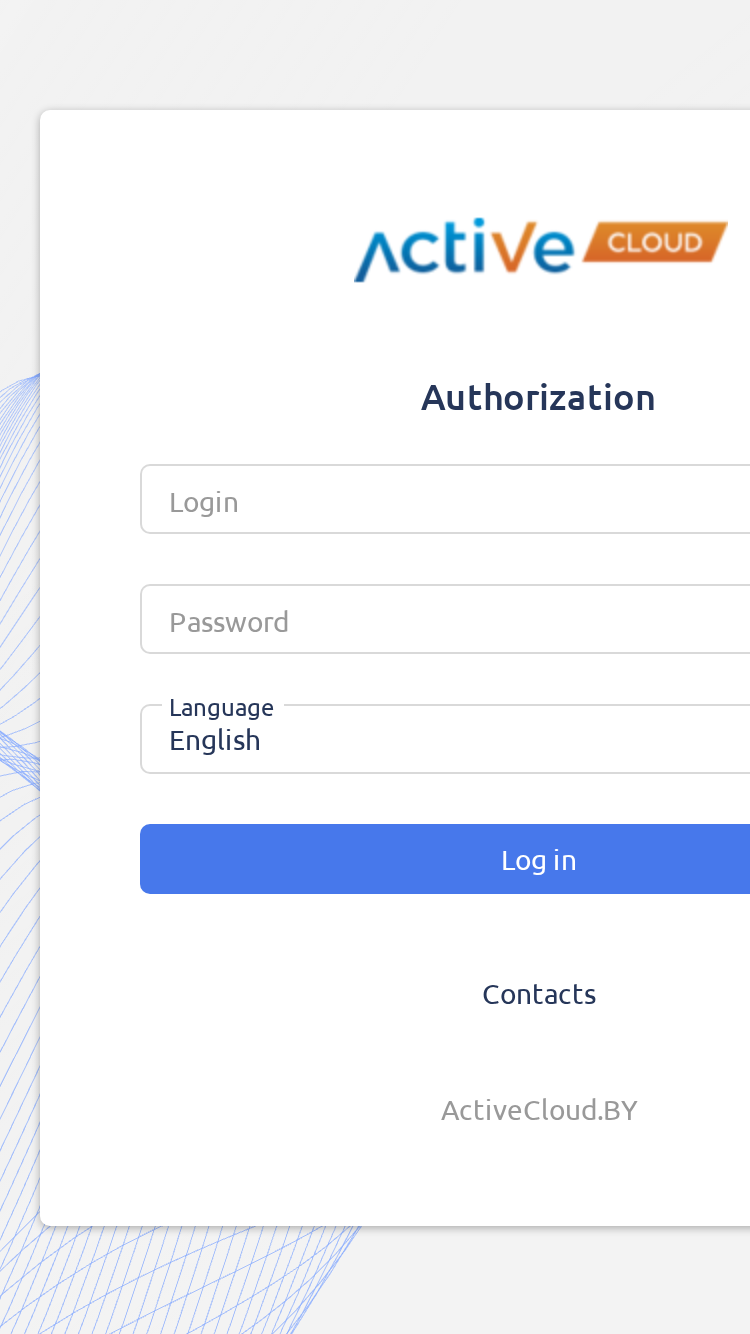Open the Contacts link

[x=539, y=994]
